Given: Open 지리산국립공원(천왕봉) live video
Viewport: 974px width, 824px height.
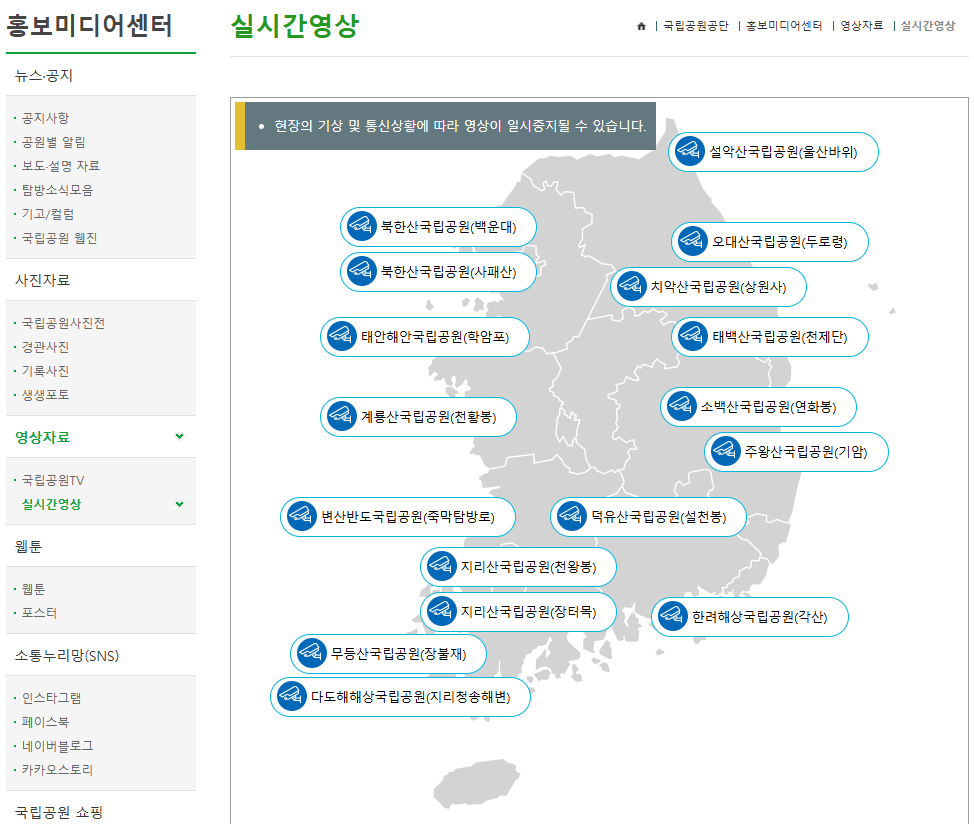Looking at the screenshot, I should [x=518, y=567].
